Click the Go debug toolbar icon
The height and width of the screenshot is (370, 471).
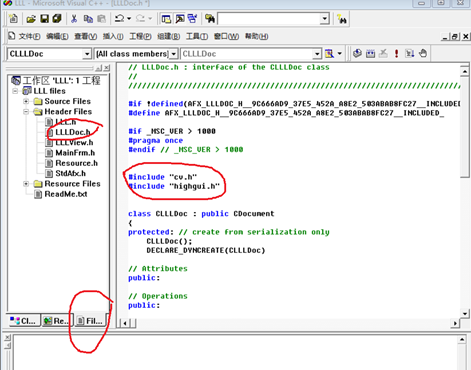(x=409, y=53)
